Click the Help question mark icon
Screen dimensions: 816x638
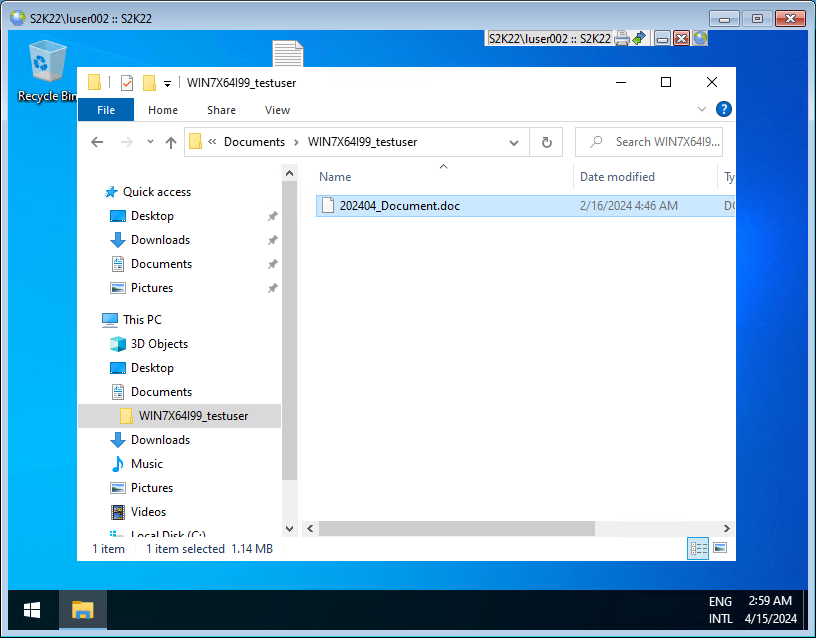coord(724,110)
